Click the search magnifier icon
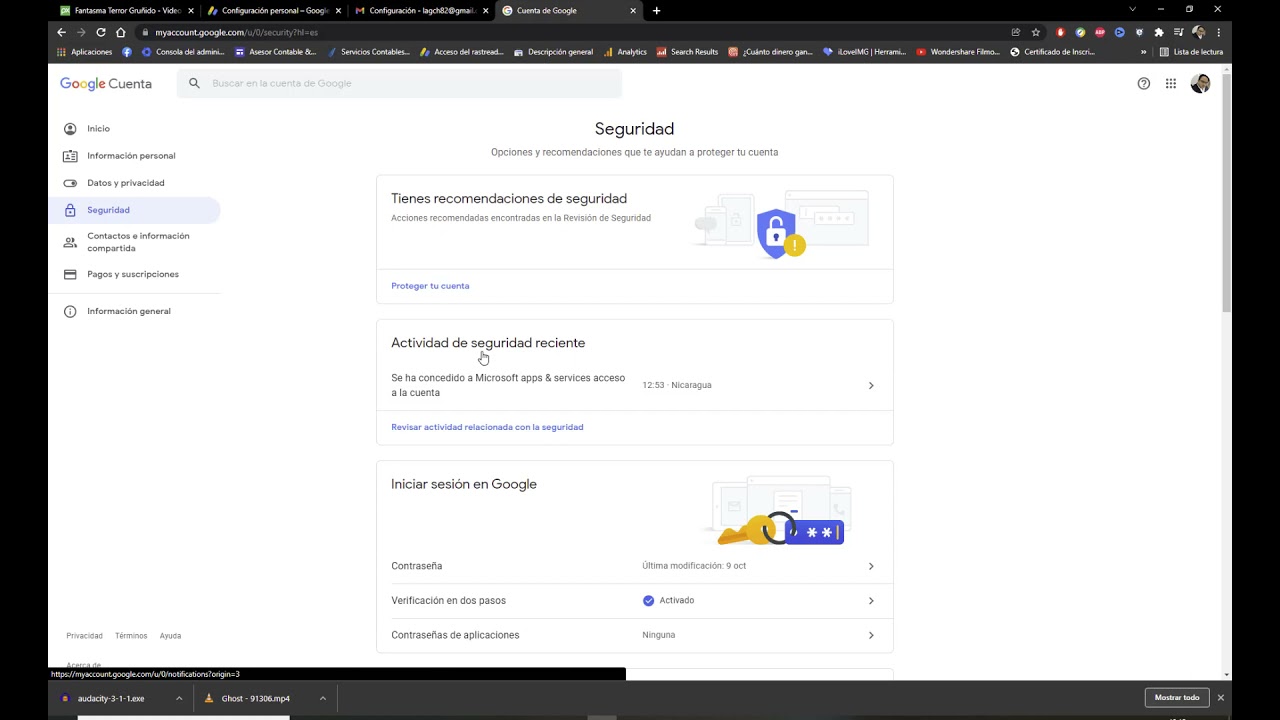 (x=195, y=83)
